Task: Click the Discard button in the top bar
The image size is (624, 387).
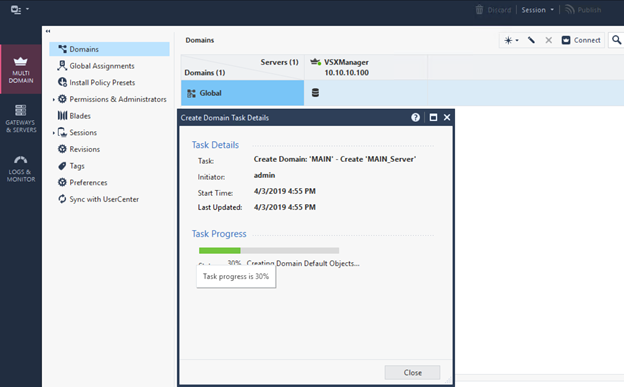Action: click(493, 10)
